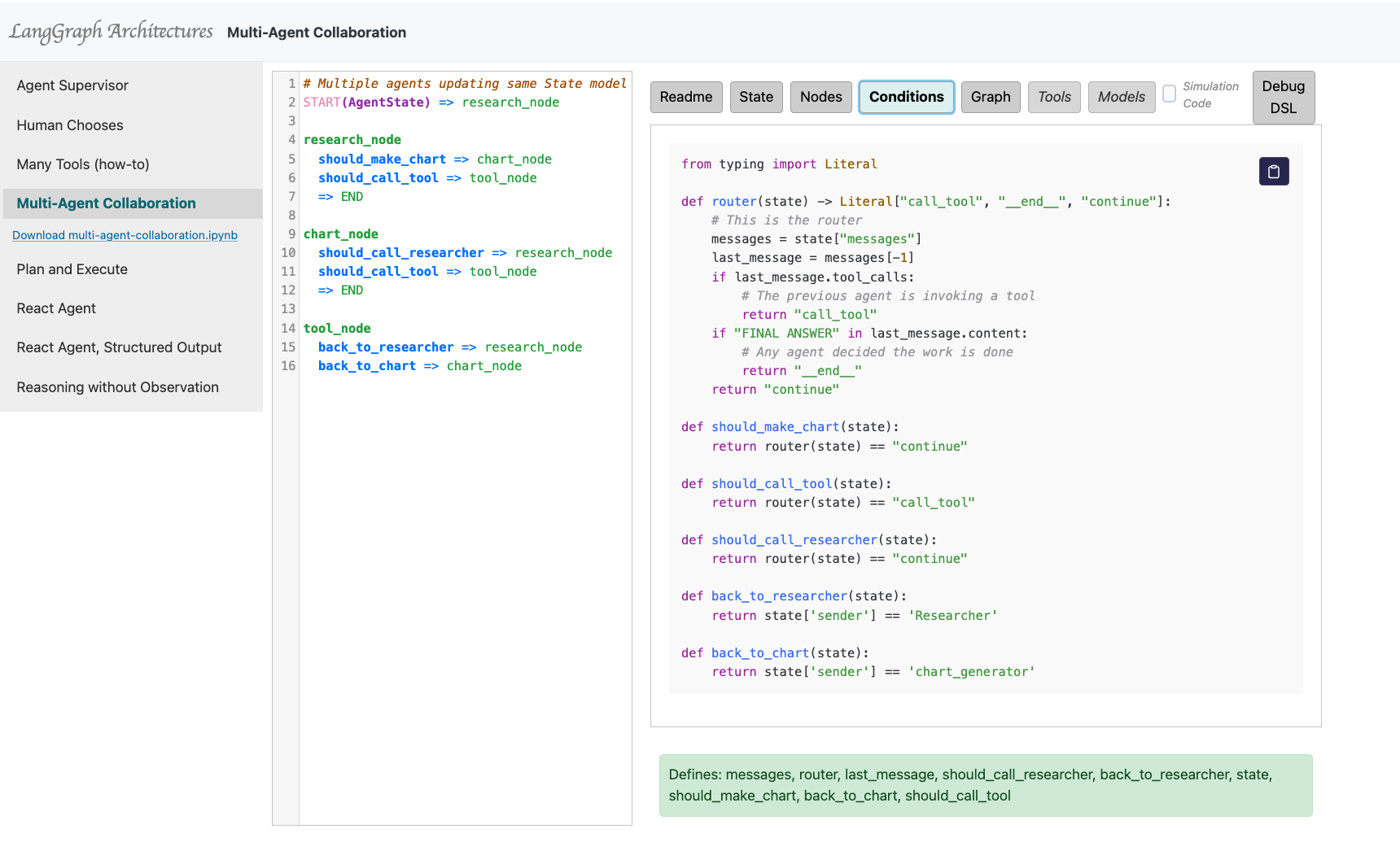Viewport: 1400px width, 842px height.
Task: Select React Agent, Structured Output
Action: 119,347
